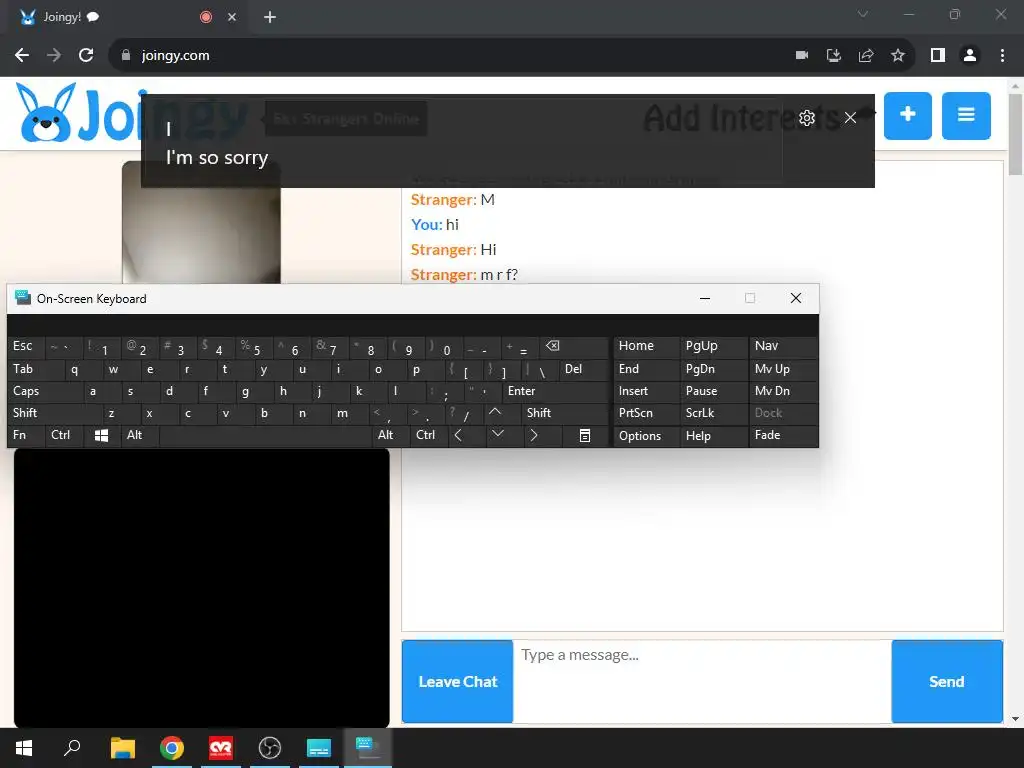Click the blue plus button
Viewport: 1024px width, 768px height.
pyautogui.click(x=907, y=116)
